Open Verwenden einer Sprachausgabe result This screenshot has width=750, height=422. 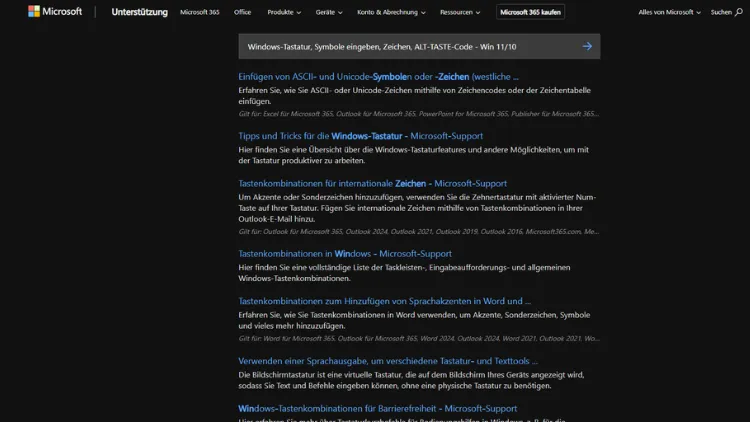pos(387,361)
